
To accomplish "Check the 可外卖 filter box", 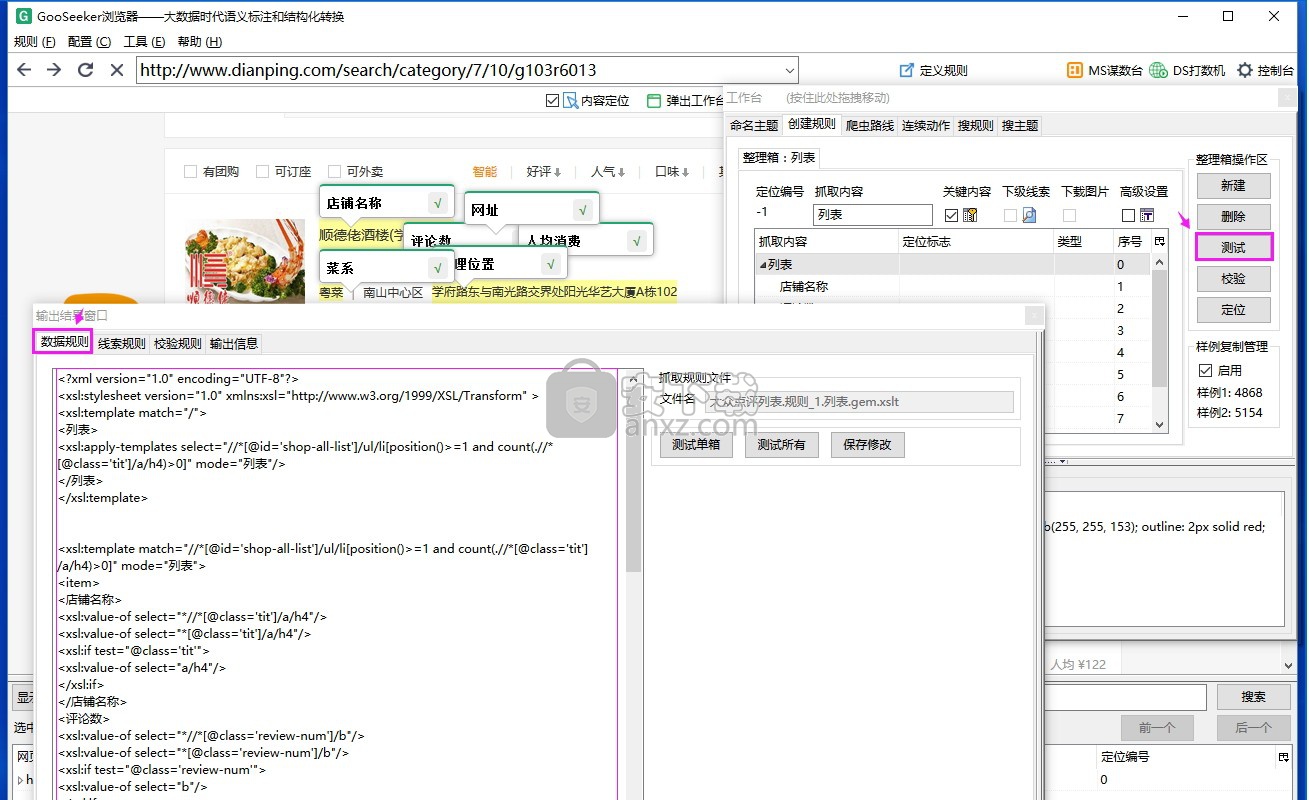I will (334, 171).
